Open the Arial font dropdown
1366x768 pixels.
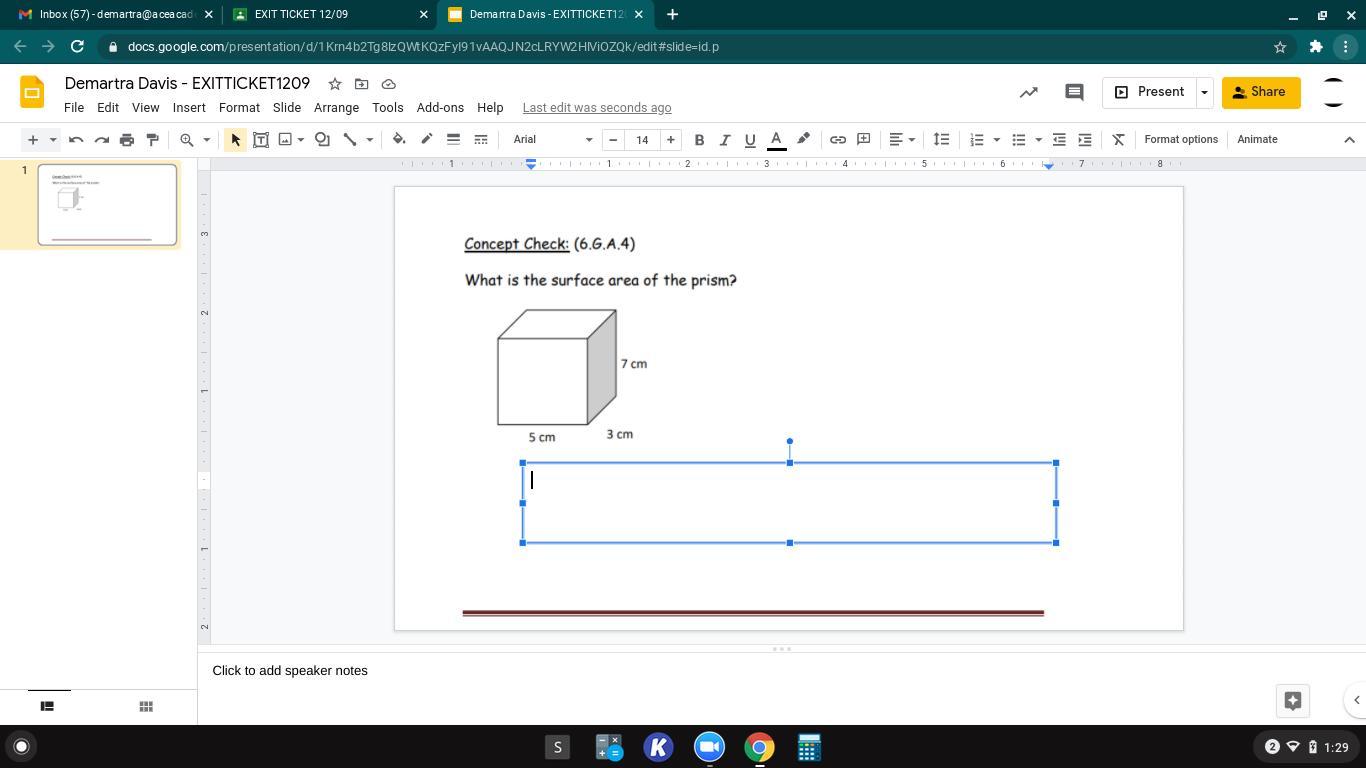coord(552,140)
